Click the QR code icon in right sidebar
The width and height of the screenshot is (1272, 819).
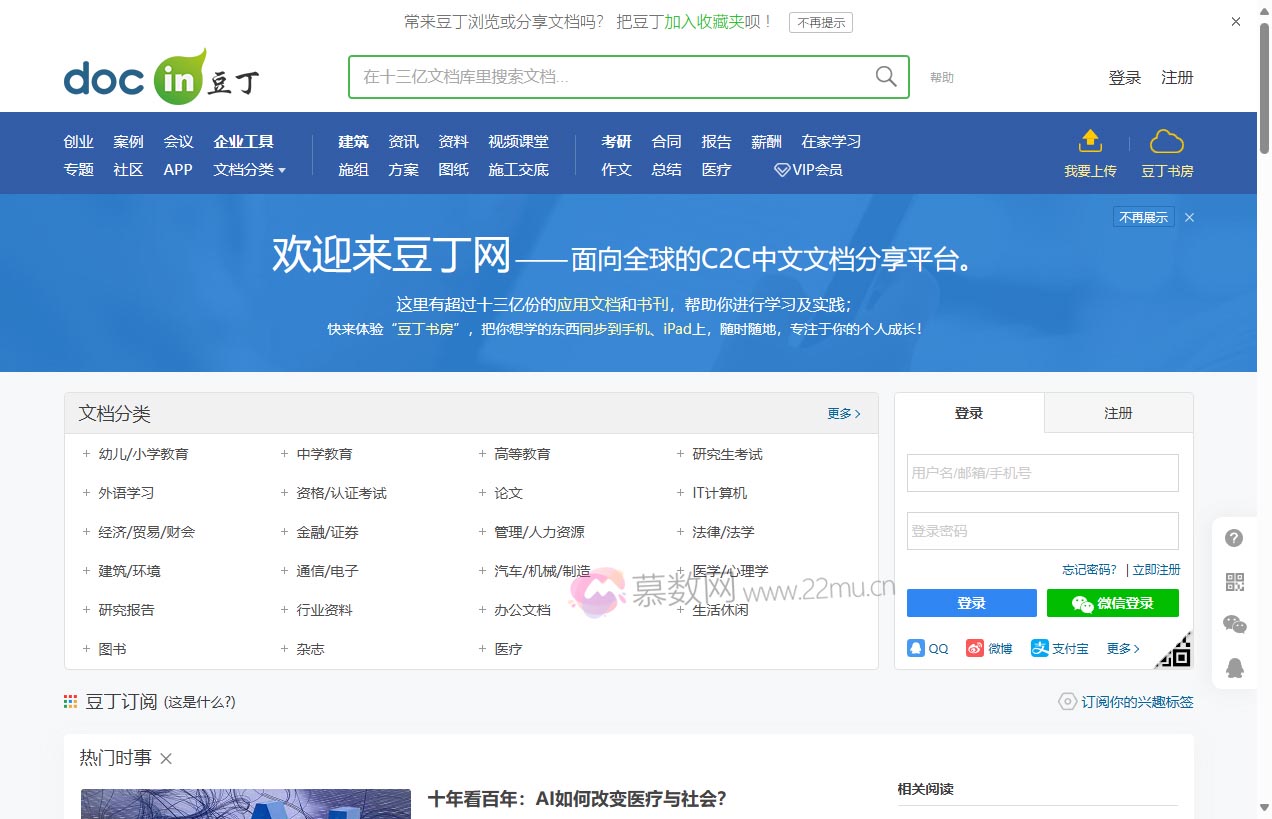pos(1235,581)
